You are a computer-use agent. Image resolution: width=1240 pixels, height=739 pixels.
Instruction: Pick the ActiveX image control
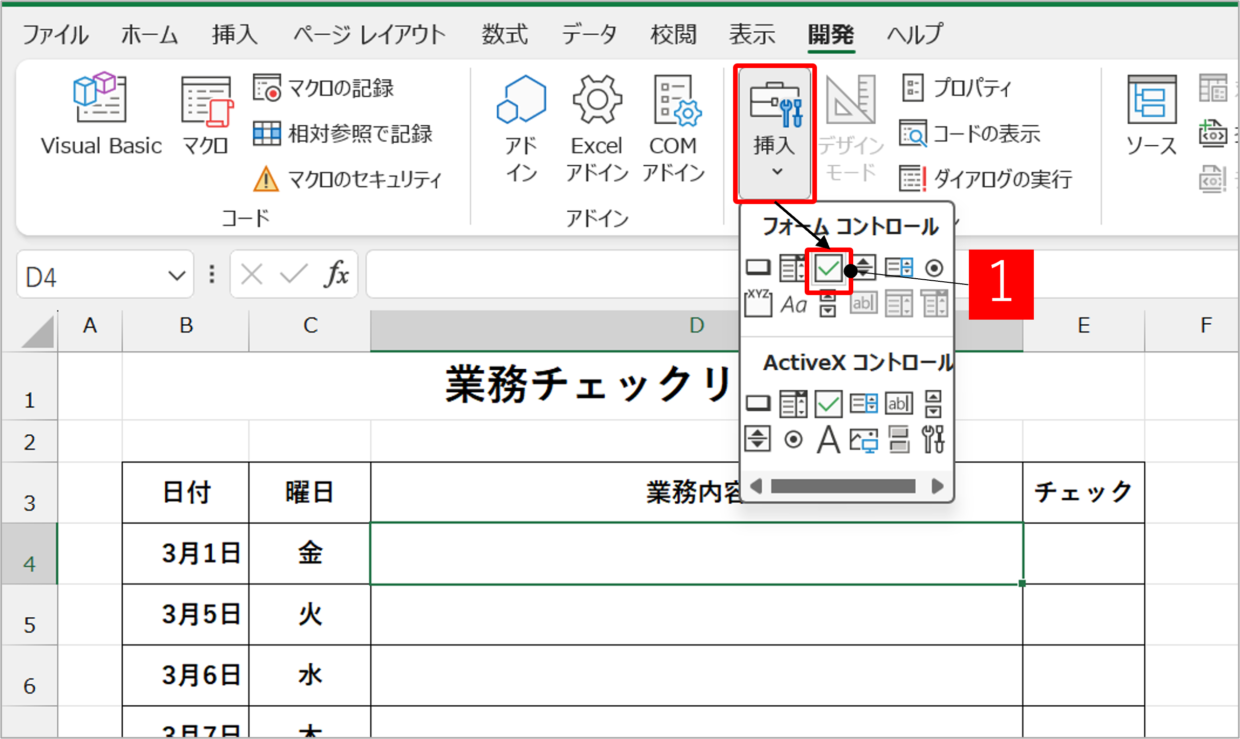pyautogui.click(x=863, y=439)
